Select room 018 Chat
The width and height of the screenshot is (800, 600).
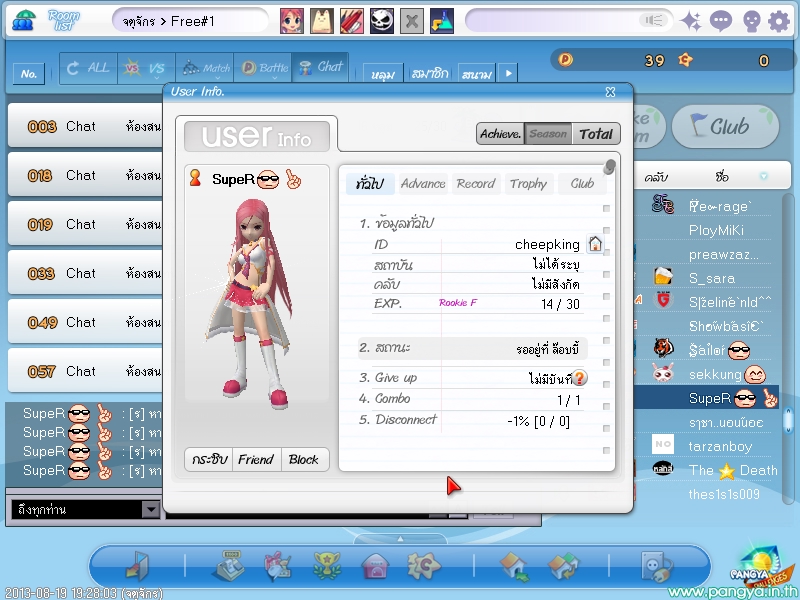click(x=86, y=175)
